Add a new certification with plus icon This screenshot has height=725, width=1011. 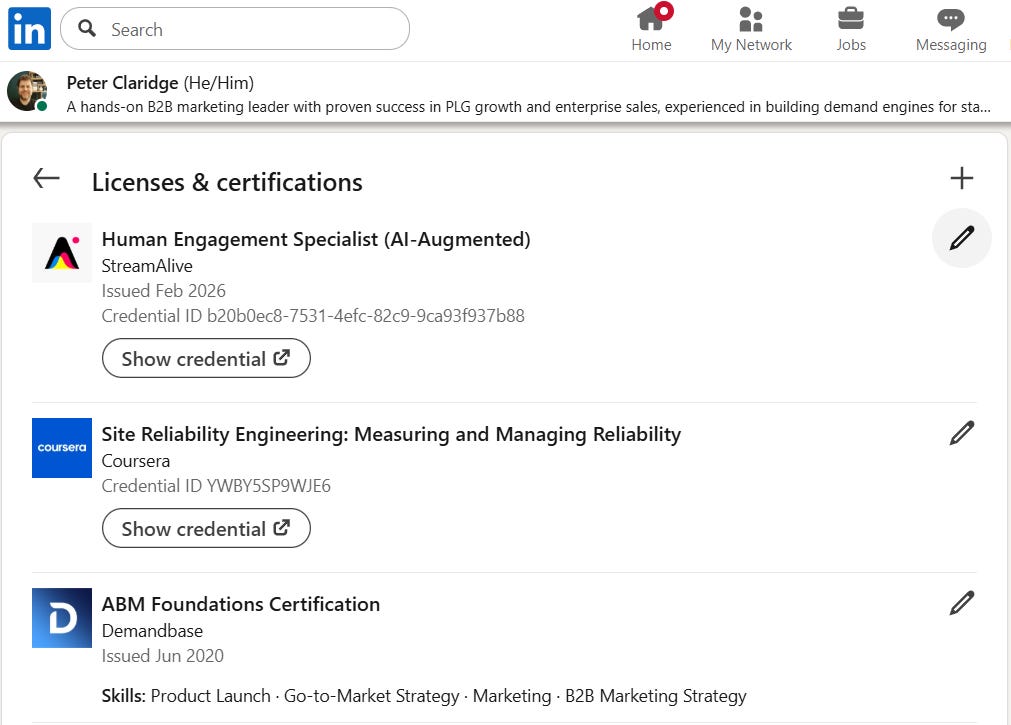point(961,179)
